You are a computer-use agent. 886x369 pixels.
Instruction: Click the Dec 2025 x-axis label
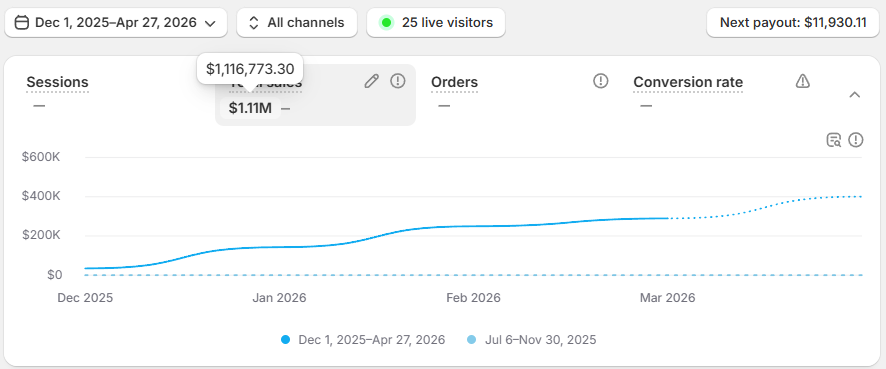point(85,298)
